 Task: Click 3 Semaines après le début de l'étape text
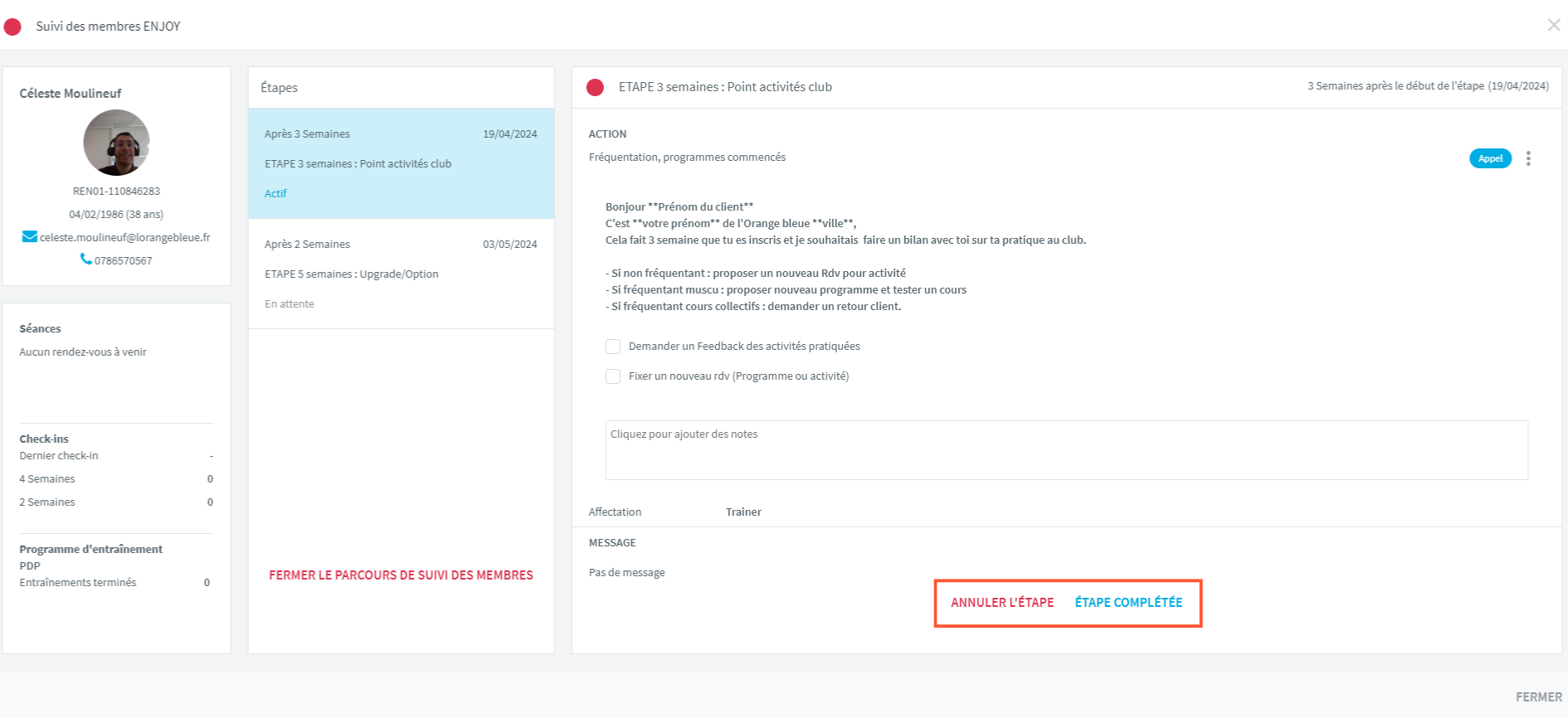(x=1428, y=86)
